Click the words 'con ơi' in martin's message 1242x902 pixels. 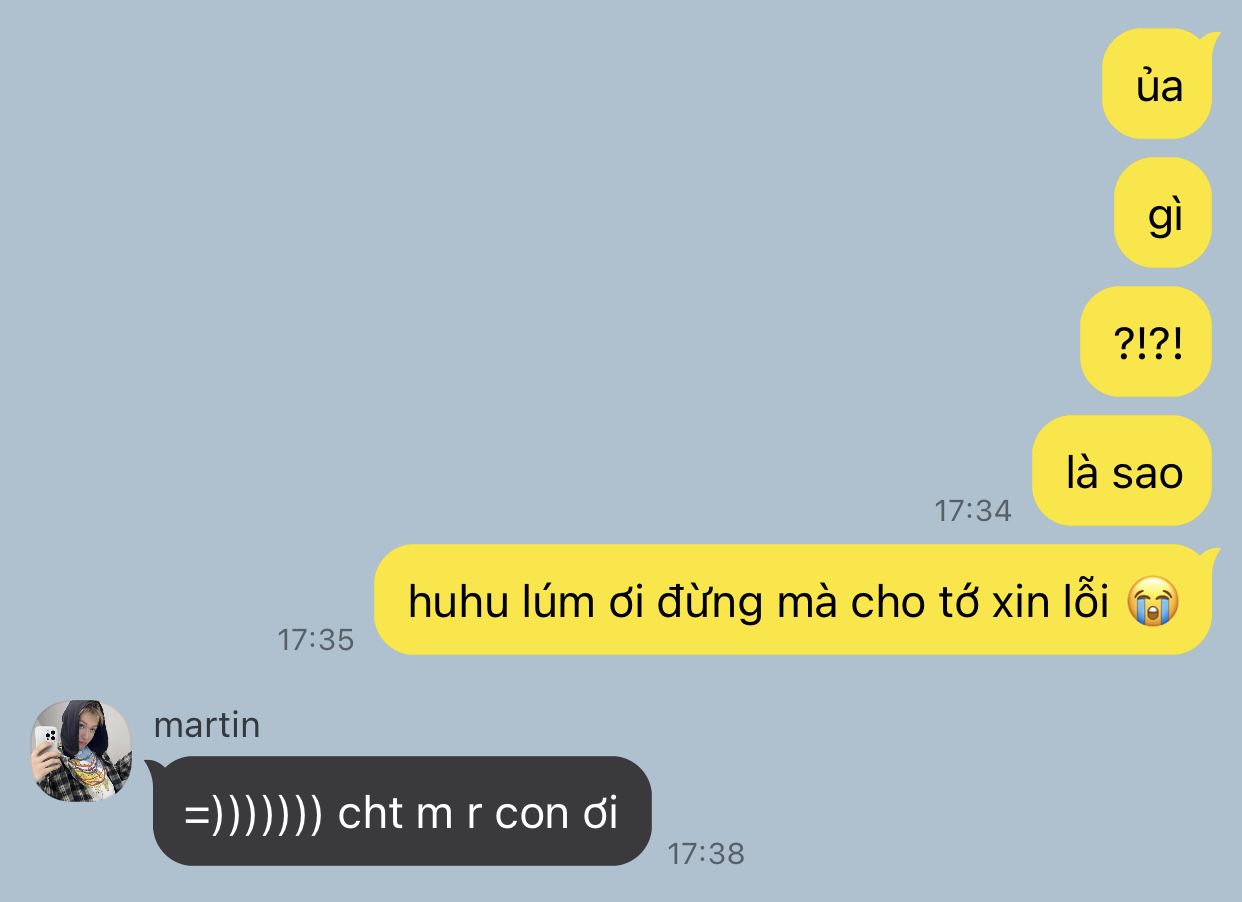point(556,814)
